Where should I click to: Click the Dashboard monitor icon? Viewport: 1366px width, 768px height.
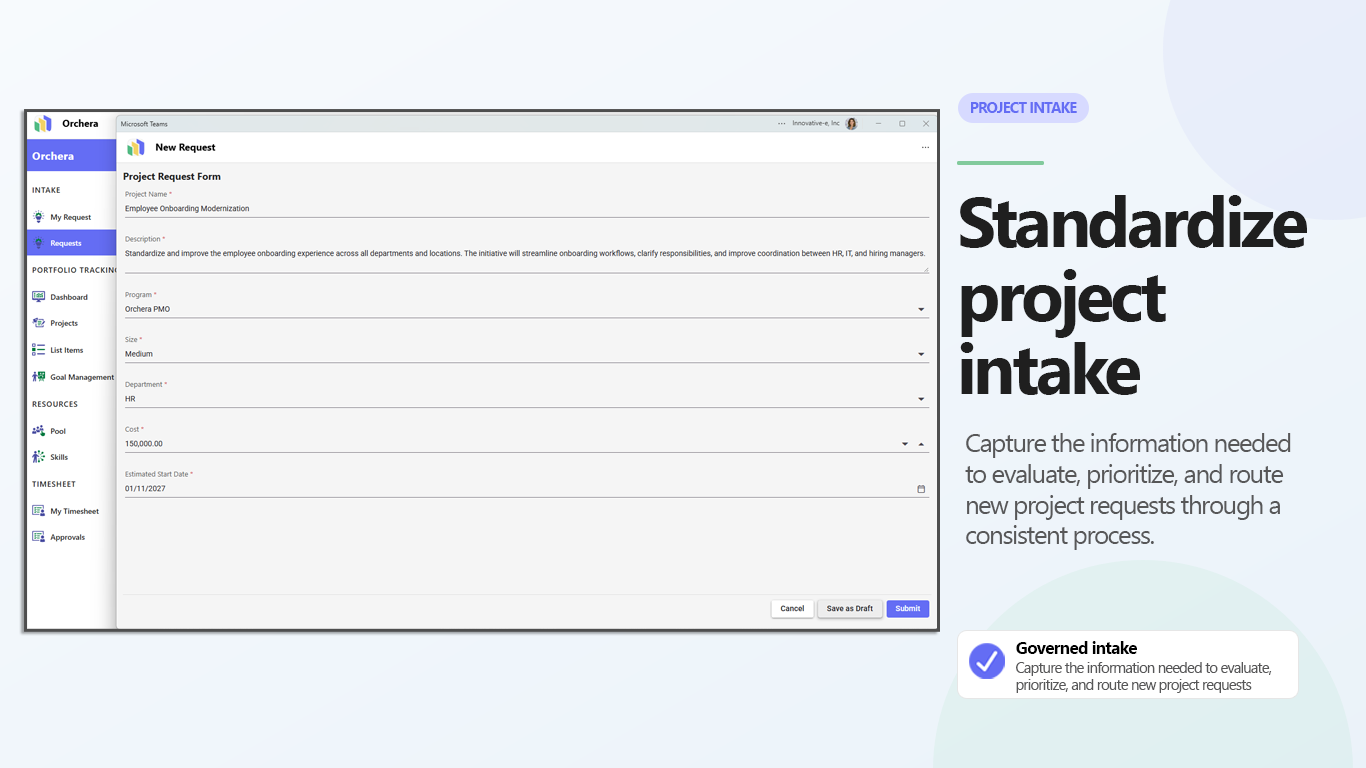38,297
